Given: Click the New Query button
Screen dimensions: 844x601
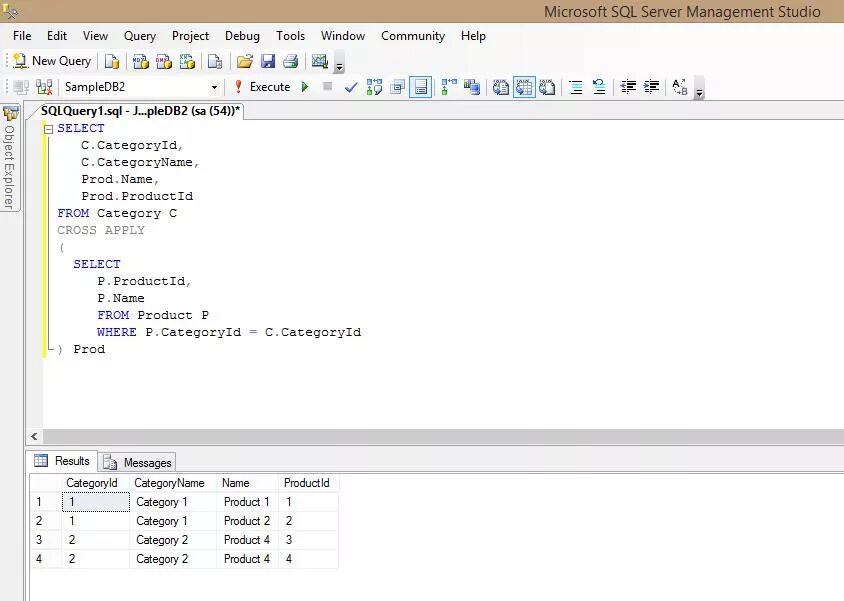Looking at the screenshot, I should [52, 61].
